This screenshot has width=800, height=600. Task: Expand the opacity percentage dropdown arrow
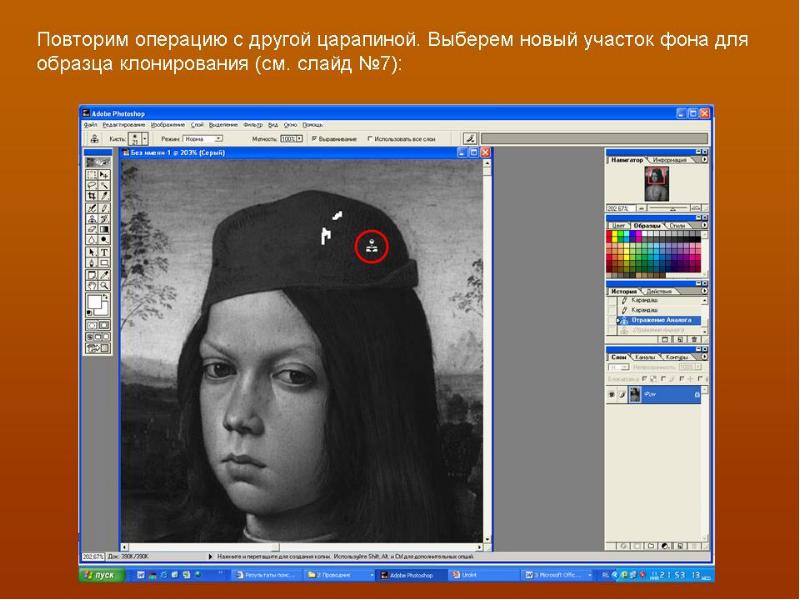coord(298,139)
